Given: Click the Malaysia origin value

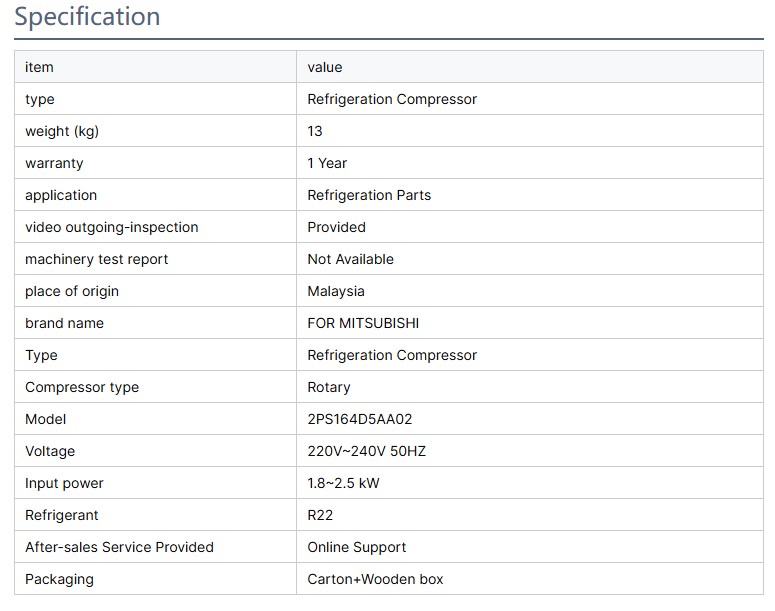Looking at the screenshot, I should [x=336, y=291].
